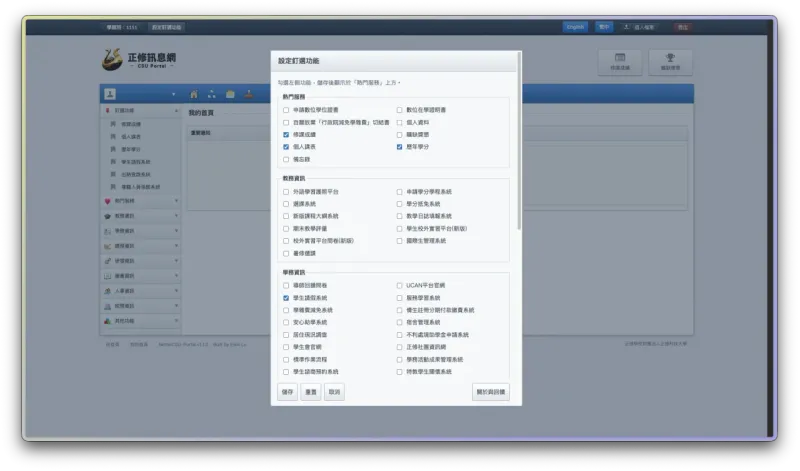Switch language to English in top bar
The height and width of the screenshot is (471, 800).
pos(575,27)
